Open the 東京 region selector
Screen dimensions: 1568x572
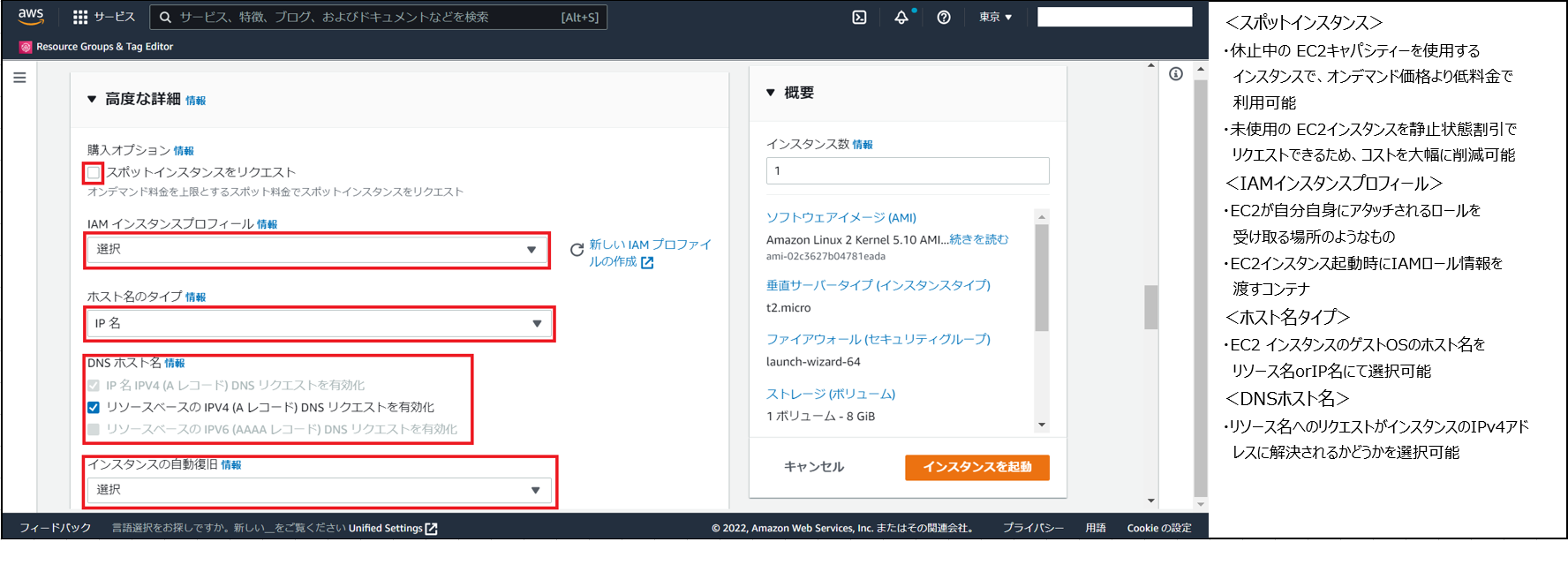click(x=996, y=17)
